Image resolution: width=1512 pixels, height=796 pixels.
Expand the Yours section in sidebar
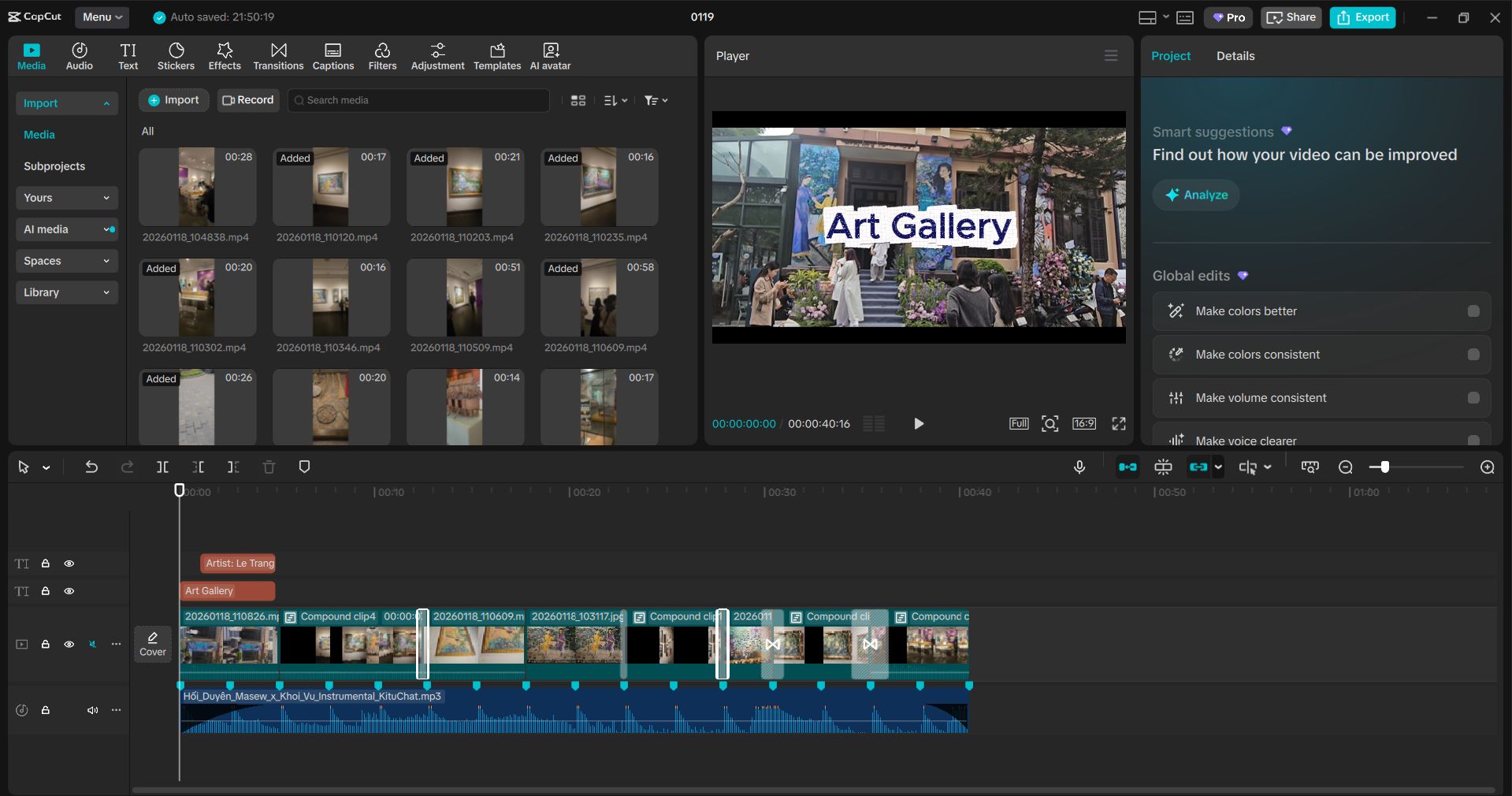click(x=66, y=198)
